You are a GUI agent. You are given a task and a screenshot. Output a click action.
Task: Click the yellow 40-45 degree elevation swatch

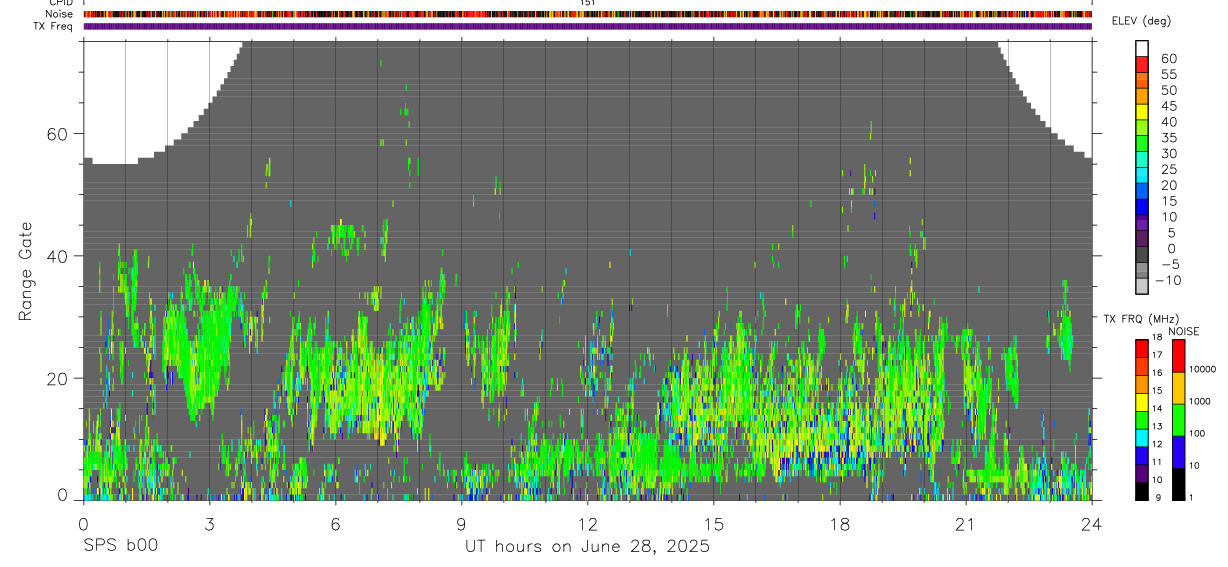click(x=1142, y=111)
